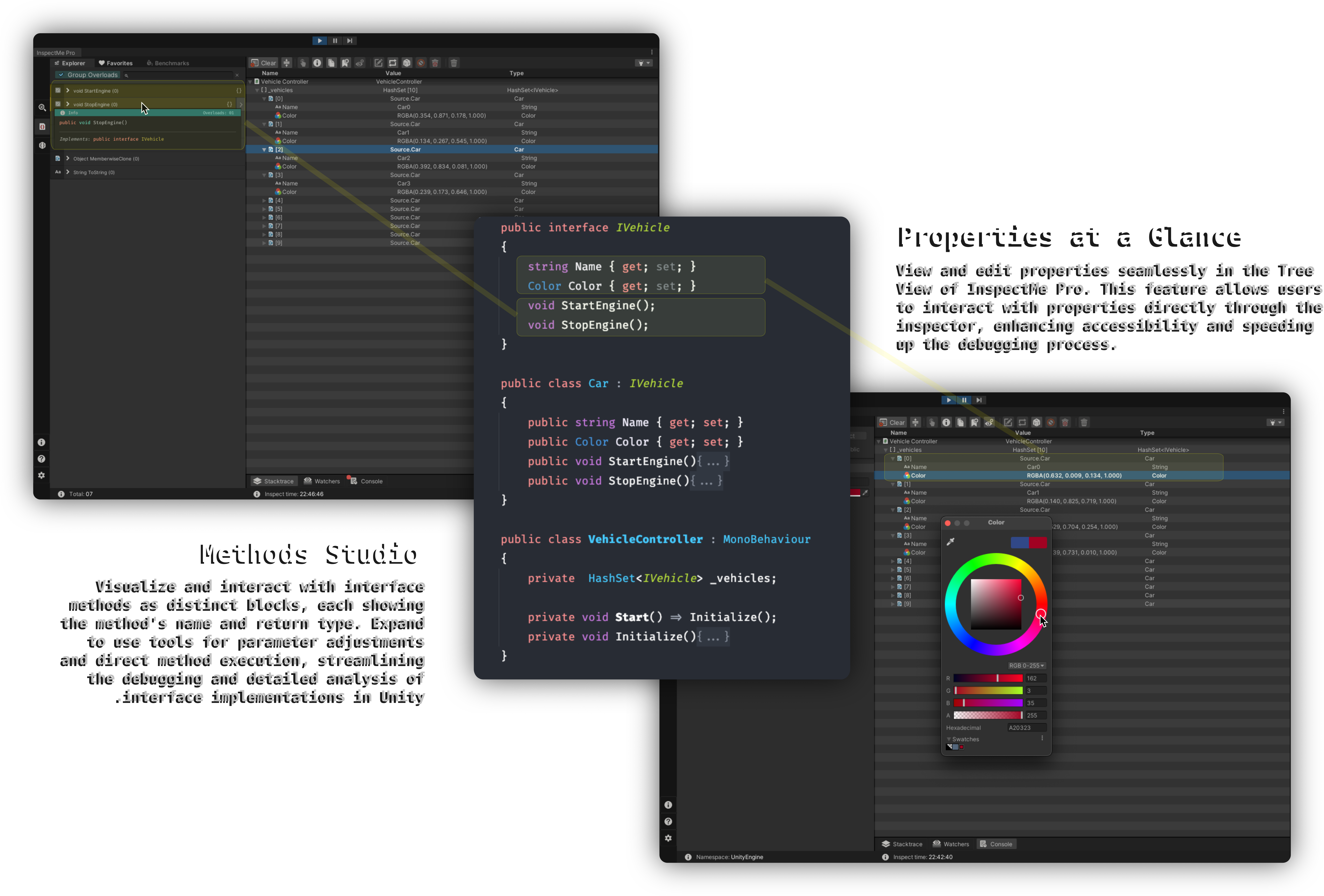The image size is (1324, 896).
Task: Clear the explorer search with X button
Action: (x=237, y=75)
